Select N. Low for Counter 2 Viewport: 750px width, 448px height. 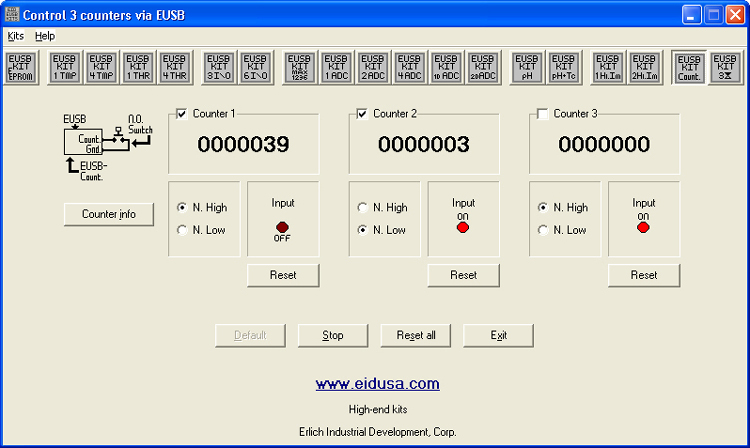pyautogui.click(x=381, y=230)
